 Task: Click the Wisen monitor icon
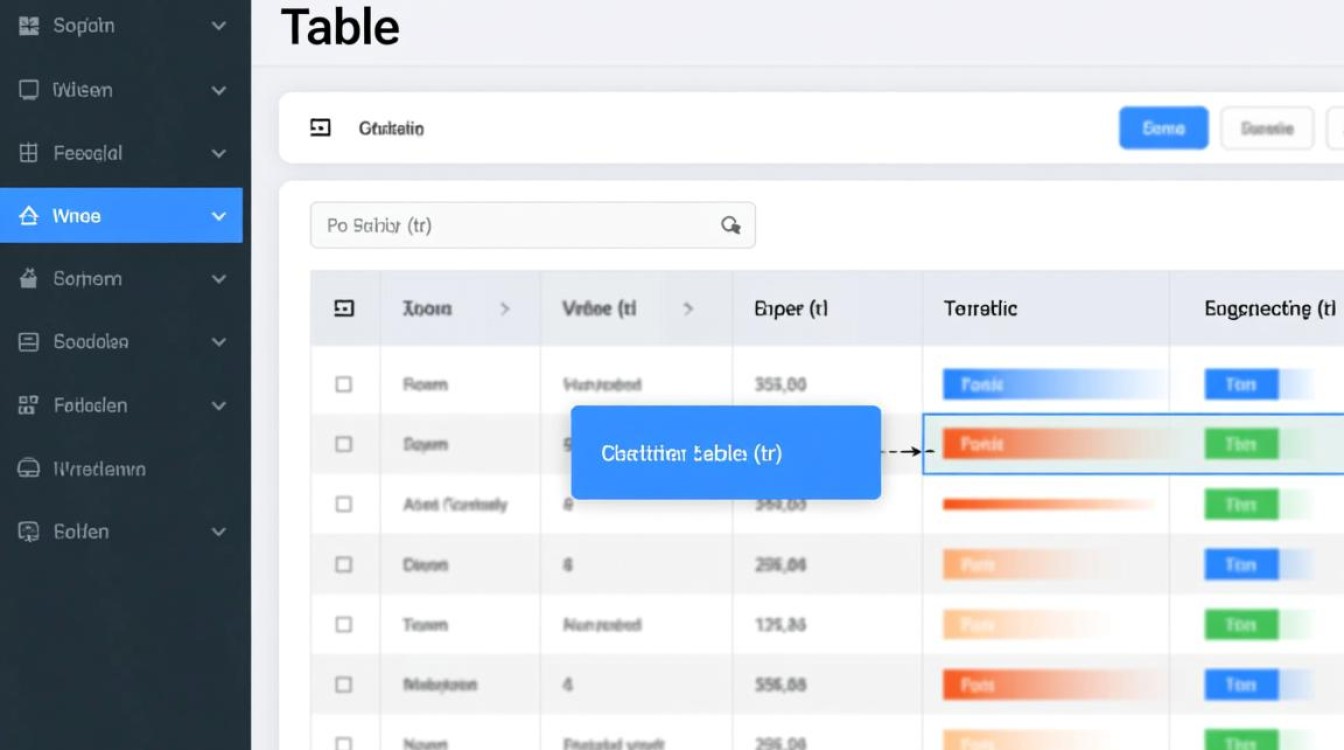(x=28, y=90)
